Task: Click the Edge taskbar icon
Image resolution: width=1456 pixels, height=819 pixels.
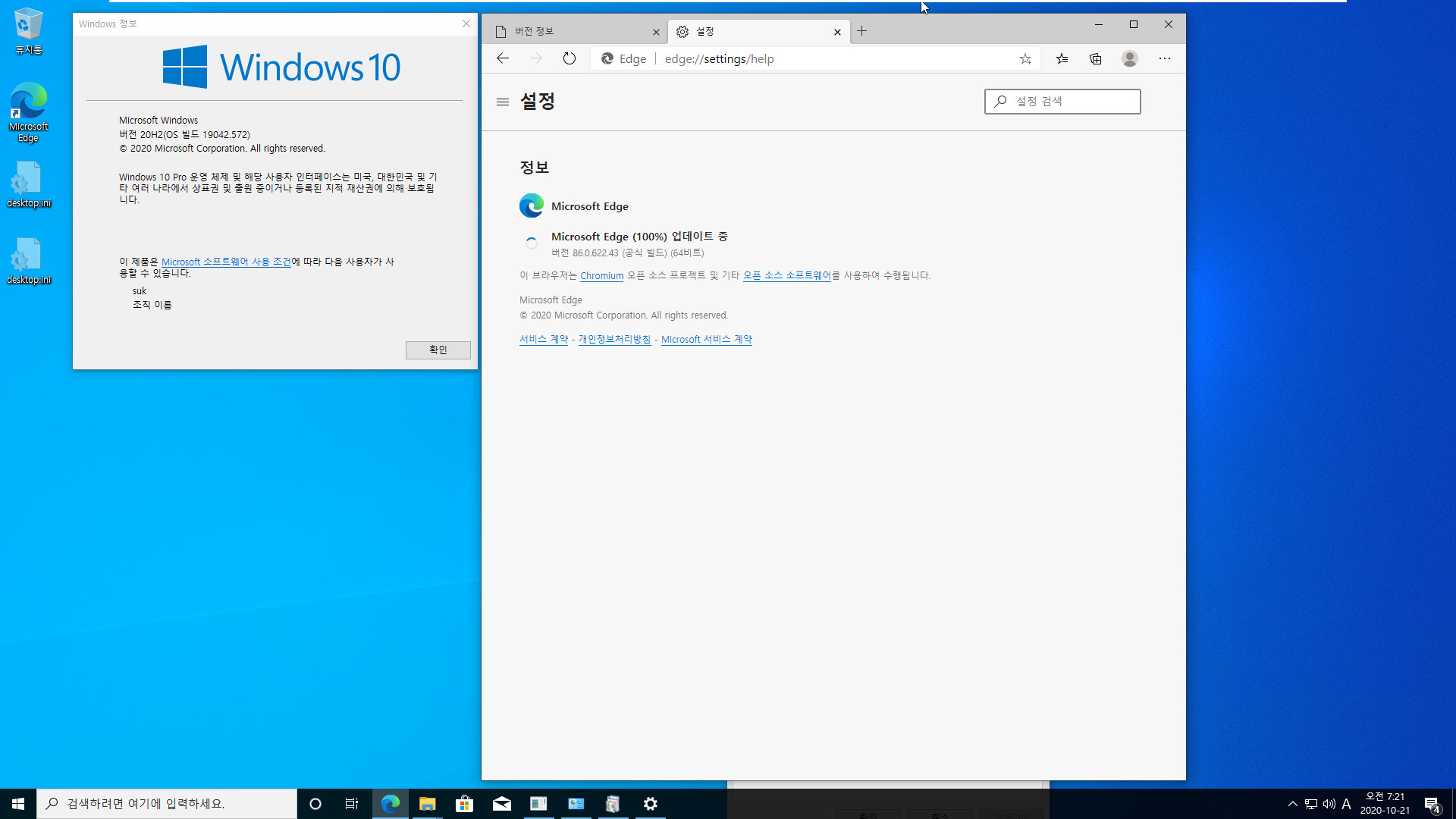Action: point(391,804)
